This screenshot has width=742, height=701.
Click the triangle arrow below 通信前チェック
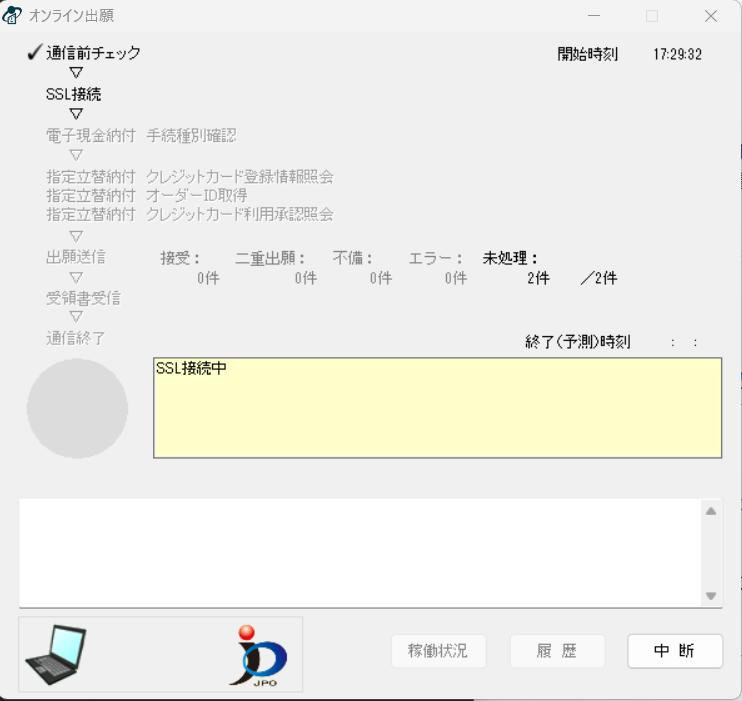pos(76,73)
